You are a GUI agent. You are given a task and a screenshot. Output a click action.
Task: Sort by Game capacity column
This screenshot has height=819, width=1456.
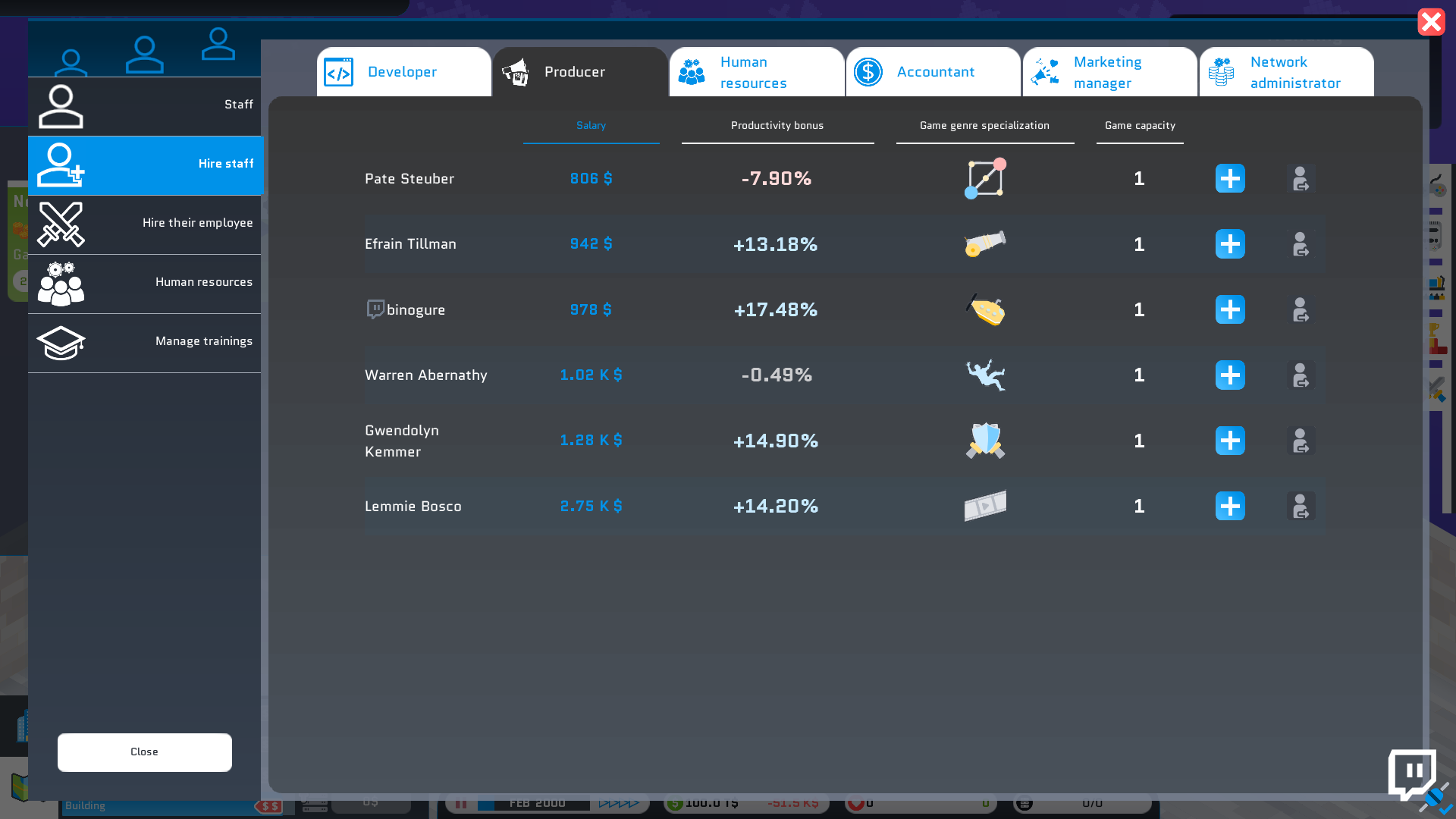(1139, 126)
